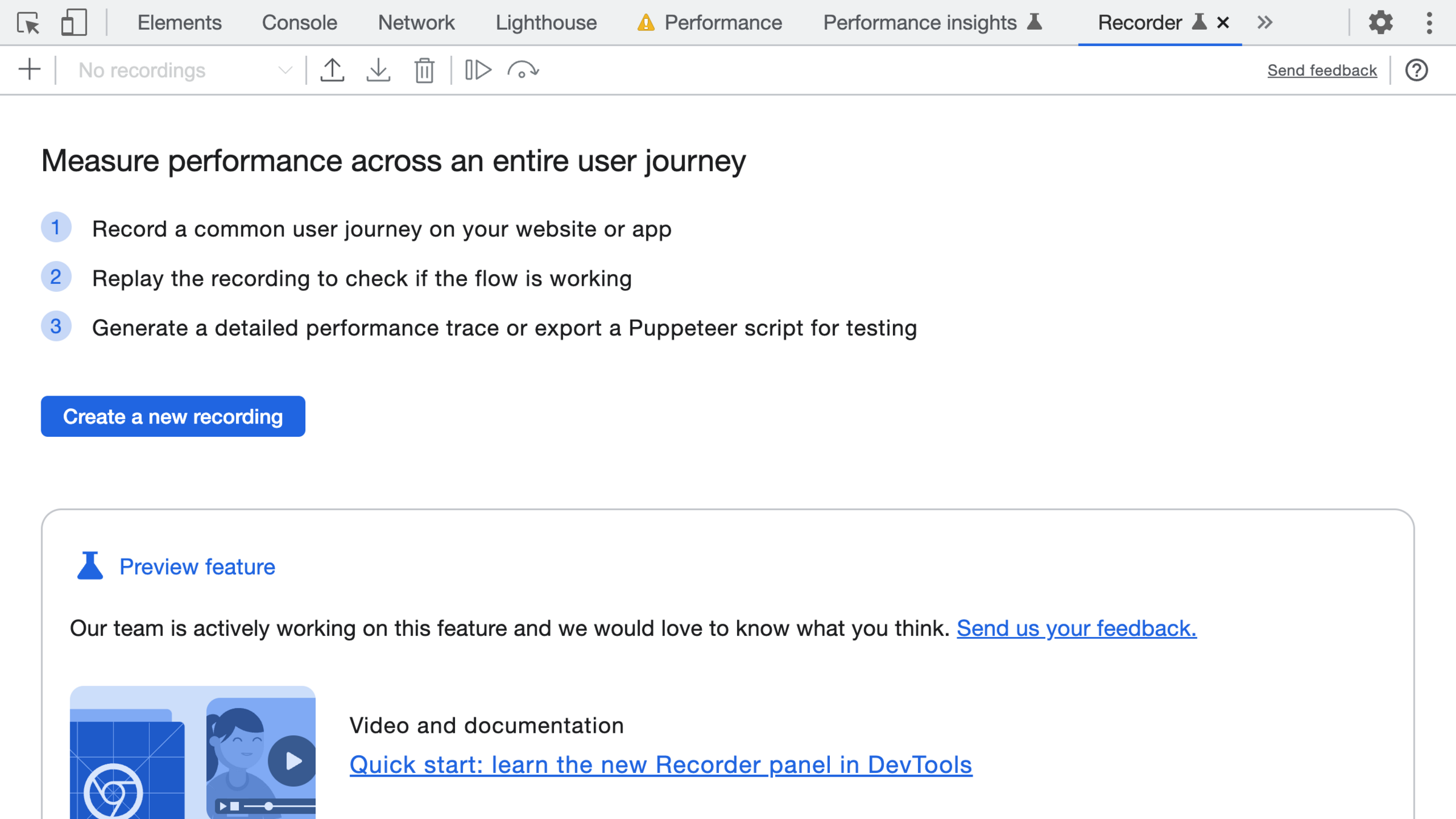
Task: Open Send us your feedback link
Action: click(1076, 628)
